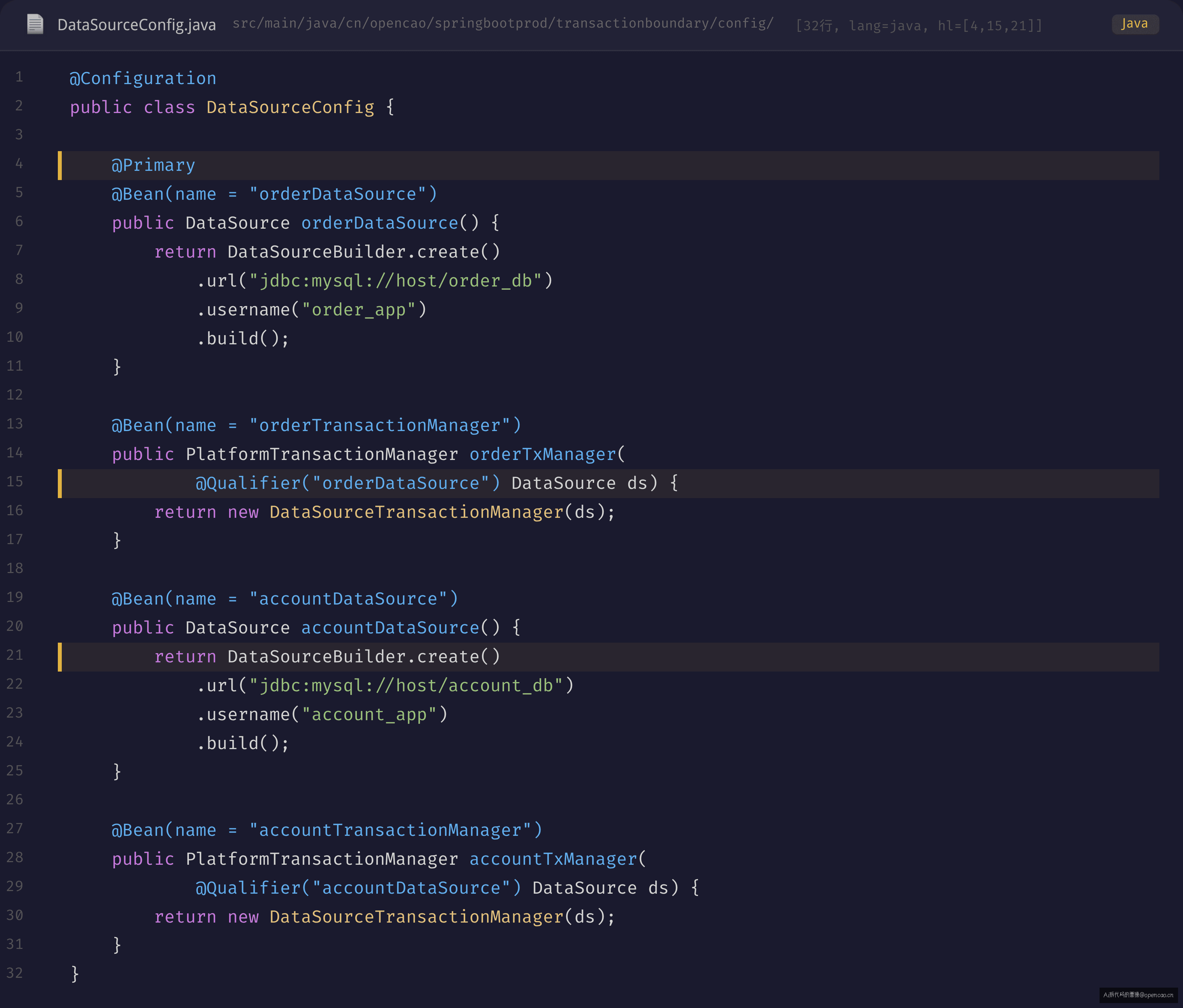1183x1008 pixels.
Task: Click the file document icon in header
Action: coord(35,24)
